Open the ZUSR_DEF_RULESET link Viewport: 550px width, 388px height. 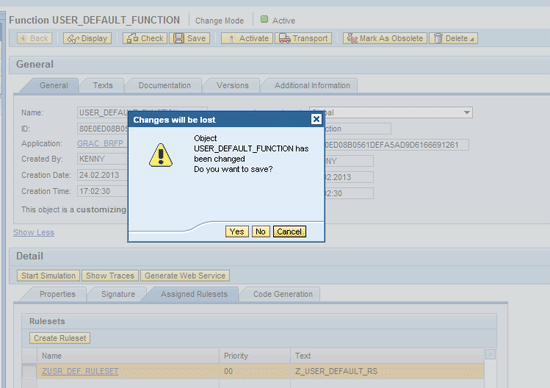tap(80, 371)
